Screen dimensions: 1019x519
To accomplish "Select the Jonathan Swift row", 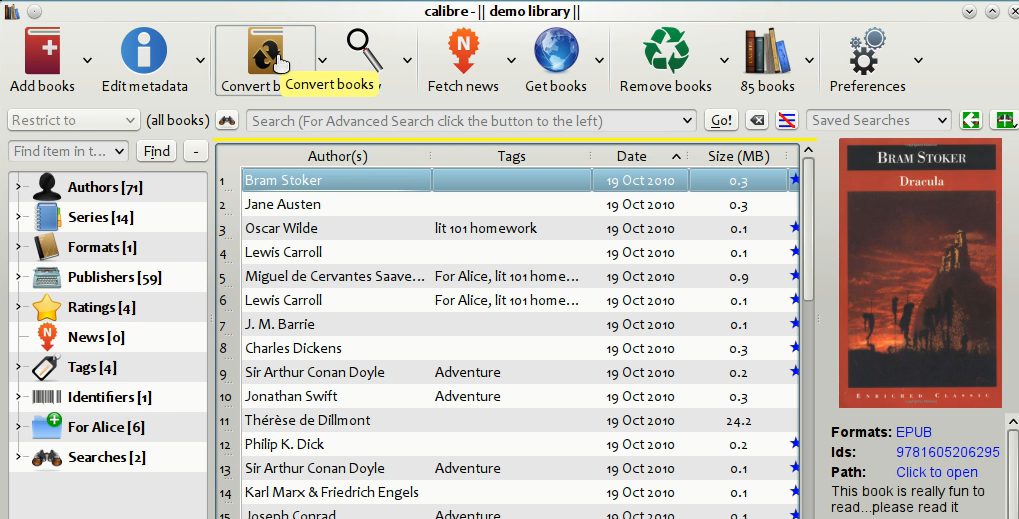I will coord(520,396).
